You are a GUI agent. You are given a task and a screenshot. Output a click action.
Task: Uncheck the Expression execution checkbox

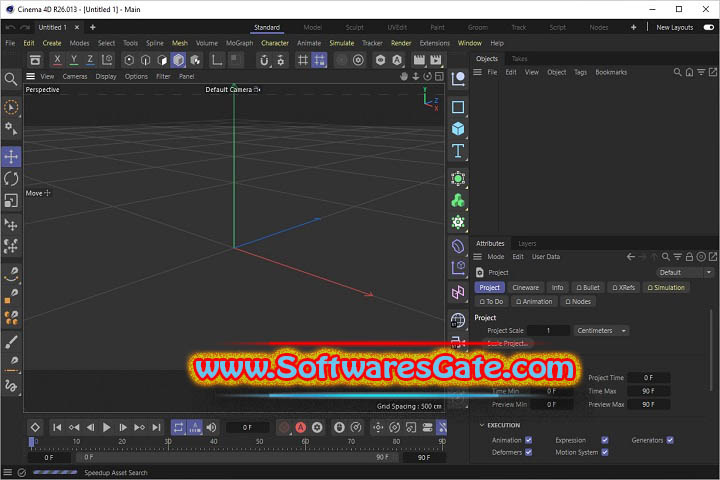click(x=605, y=440)
